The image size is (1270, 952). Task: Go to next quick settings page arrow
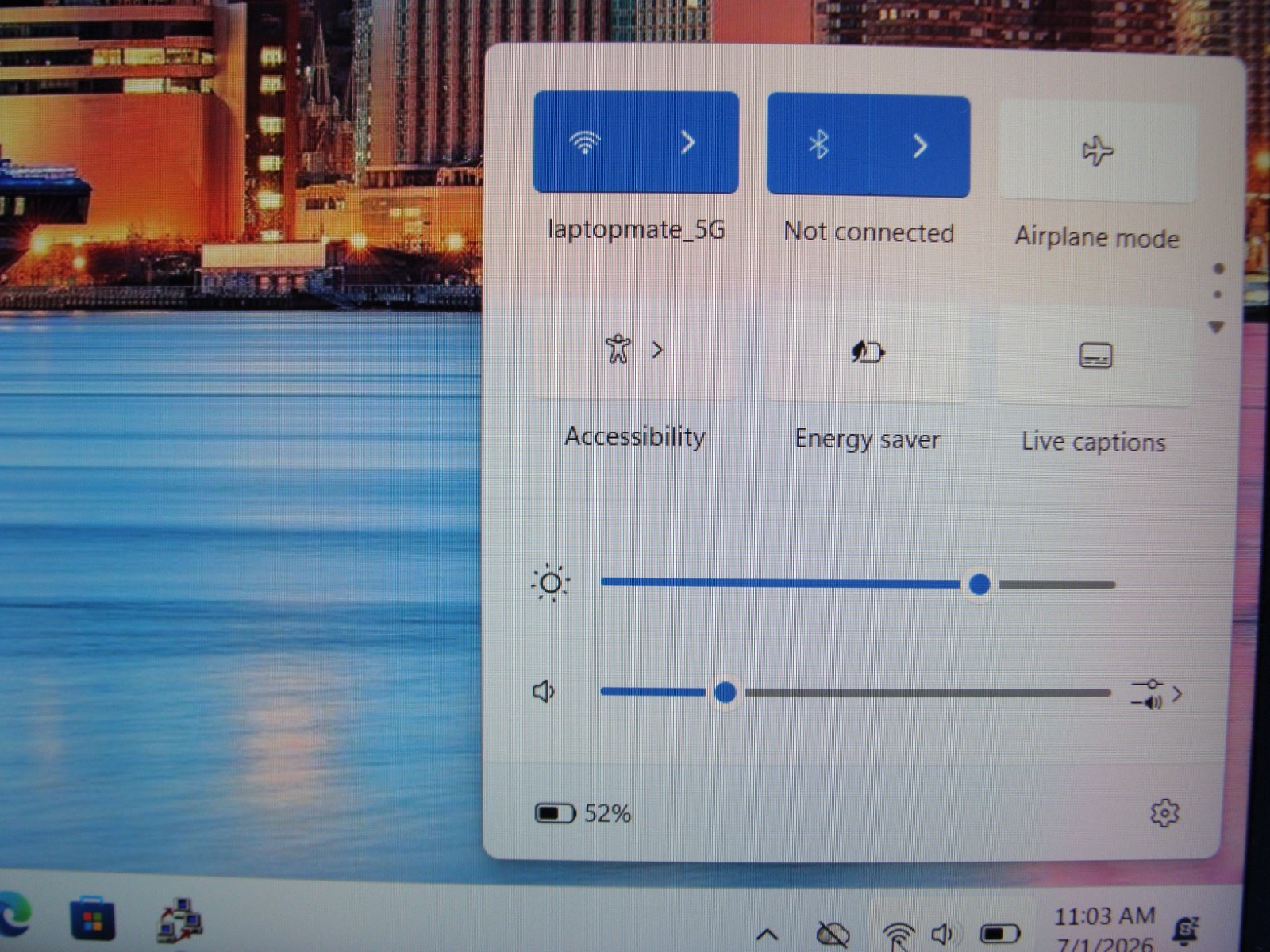tap(1216, 327)
